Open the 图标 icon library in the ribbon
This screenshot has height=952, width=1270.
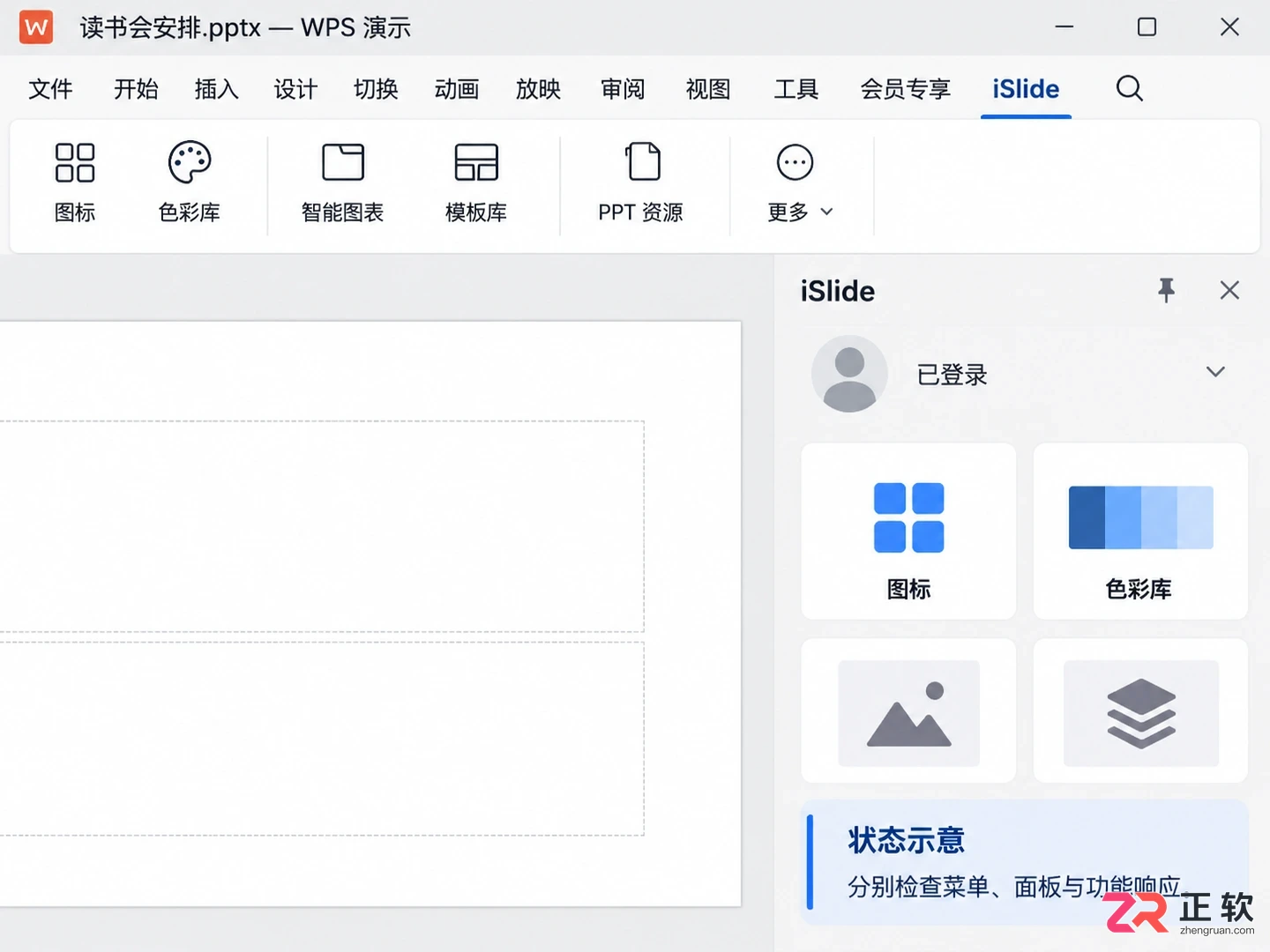coord(75,183)
